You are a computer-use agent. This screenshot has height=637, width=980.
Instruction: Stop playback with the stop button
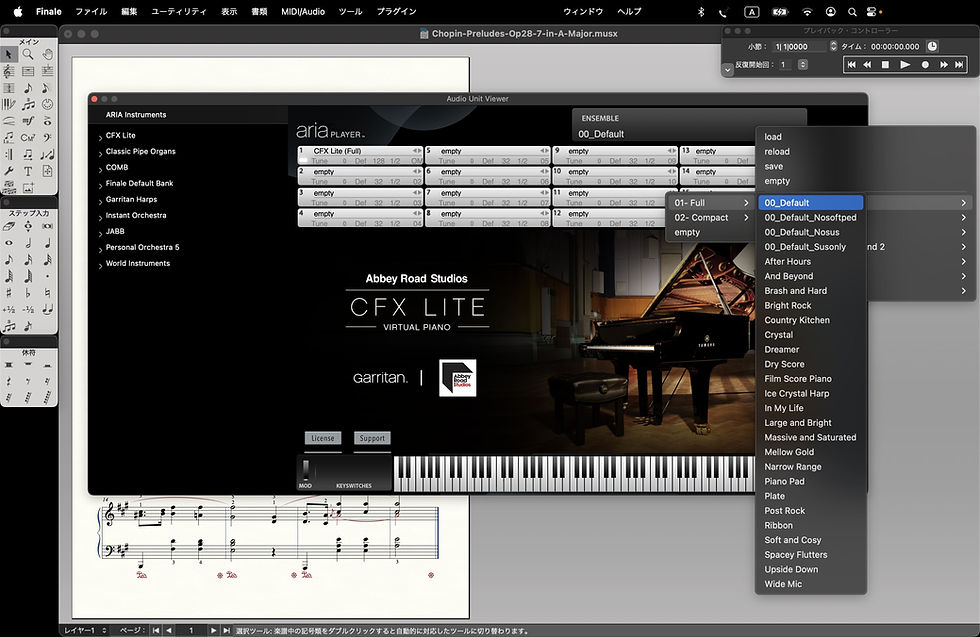pos(885,64)
